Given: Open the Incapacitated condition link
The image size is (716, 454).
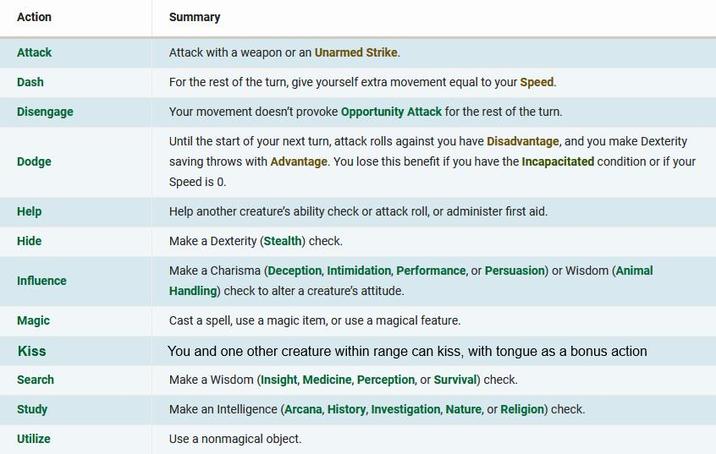Looking at the screenshot, I should click(x=558, y=162).
